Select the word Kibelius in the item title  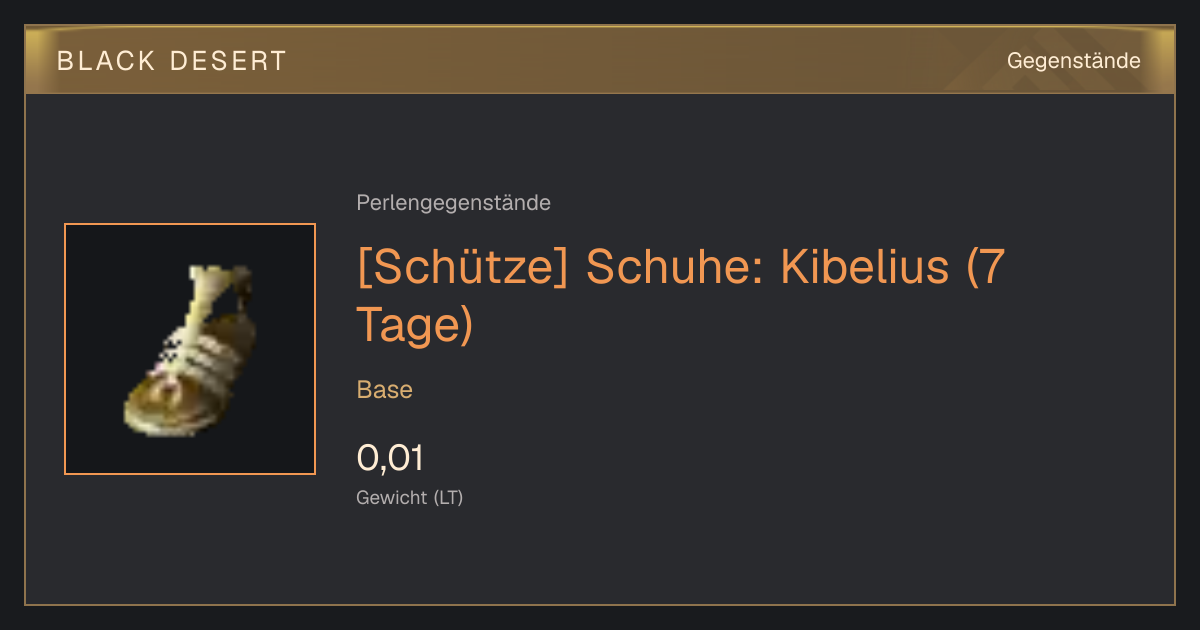[x=864, y=269]
